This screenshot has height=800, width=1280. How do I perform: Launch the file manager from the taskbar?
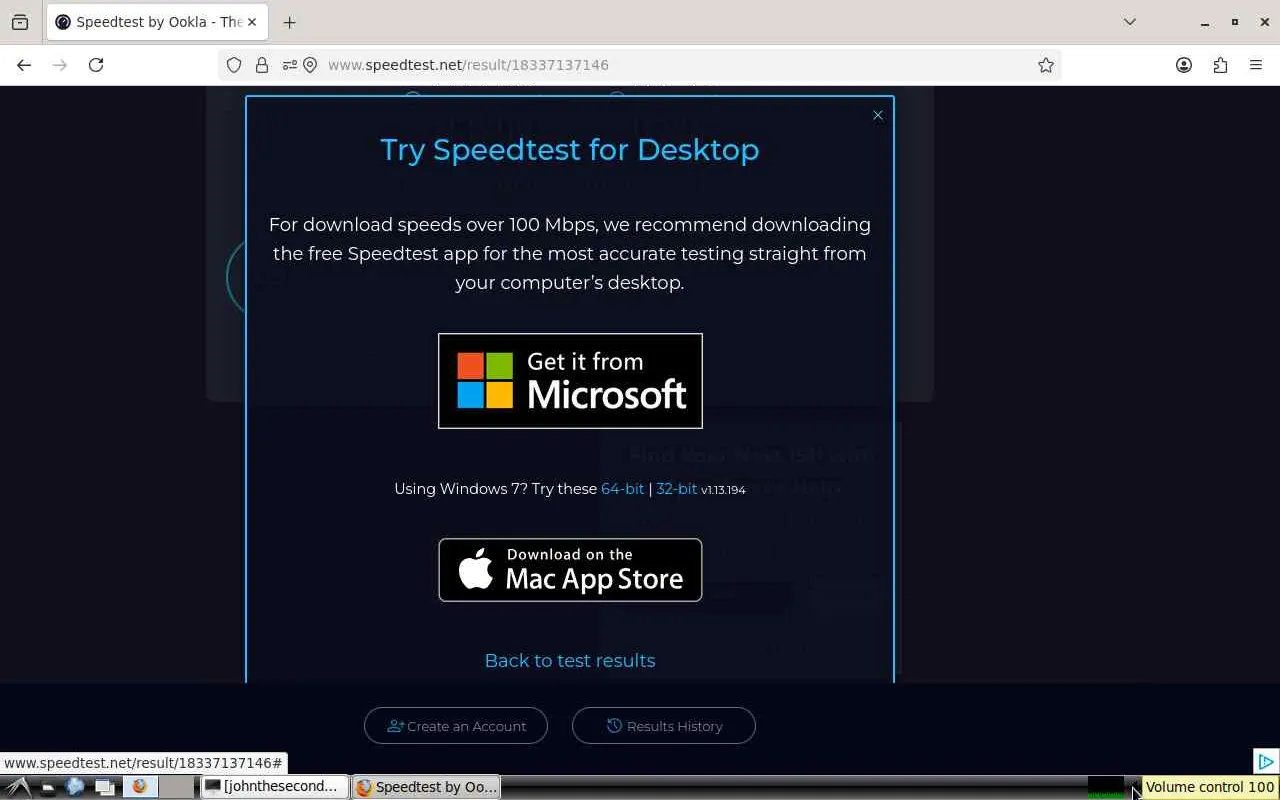click(x=47, y=787)
